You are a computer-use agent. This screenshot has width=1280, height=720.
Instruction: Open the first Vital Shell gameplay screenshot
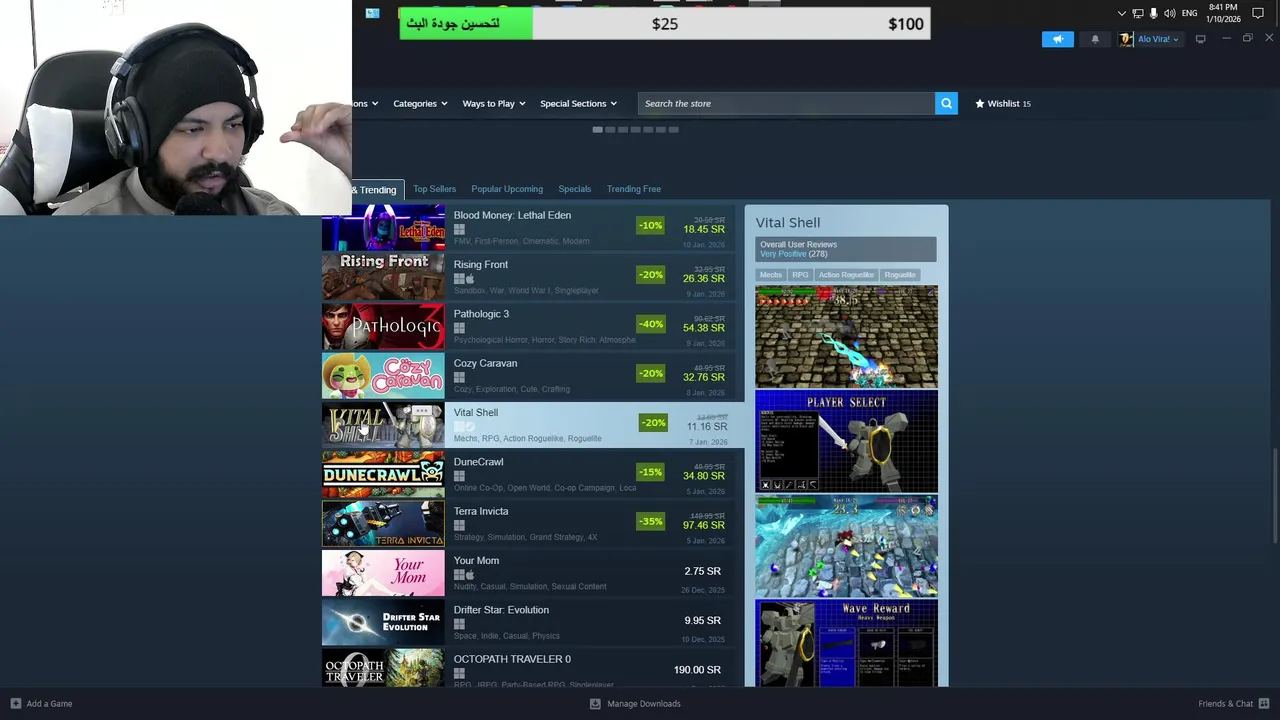point(846,337)
